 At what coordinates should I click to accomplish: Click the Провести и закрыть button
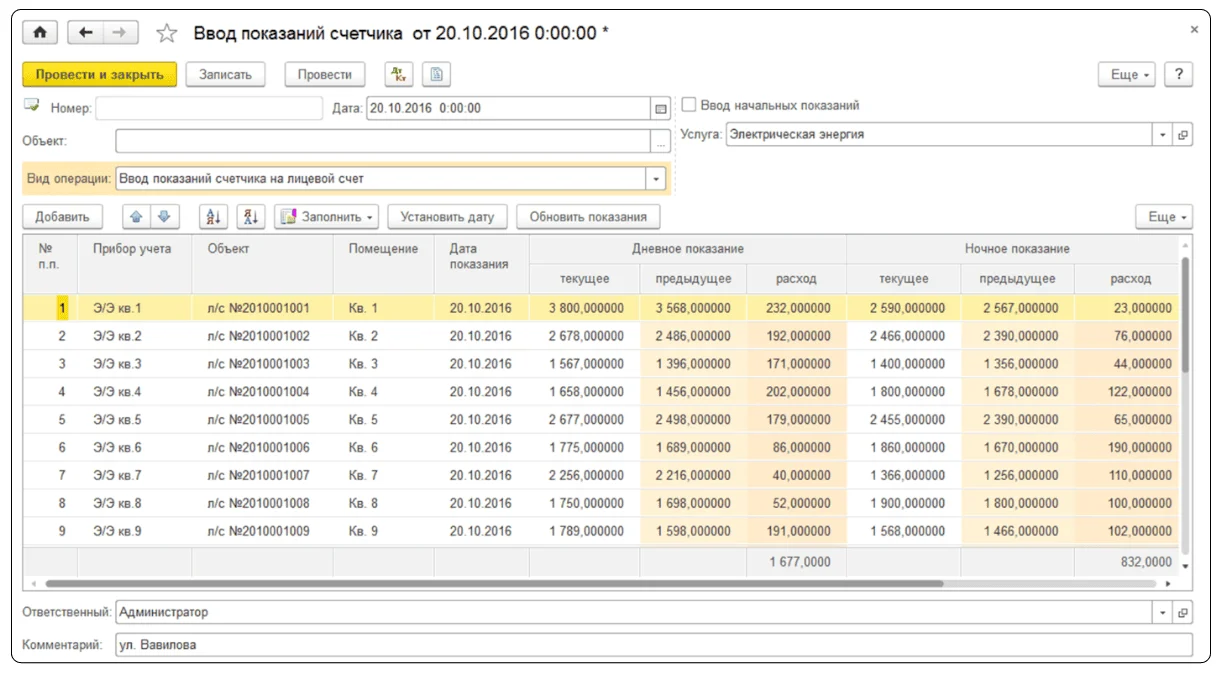pos(100,74)
